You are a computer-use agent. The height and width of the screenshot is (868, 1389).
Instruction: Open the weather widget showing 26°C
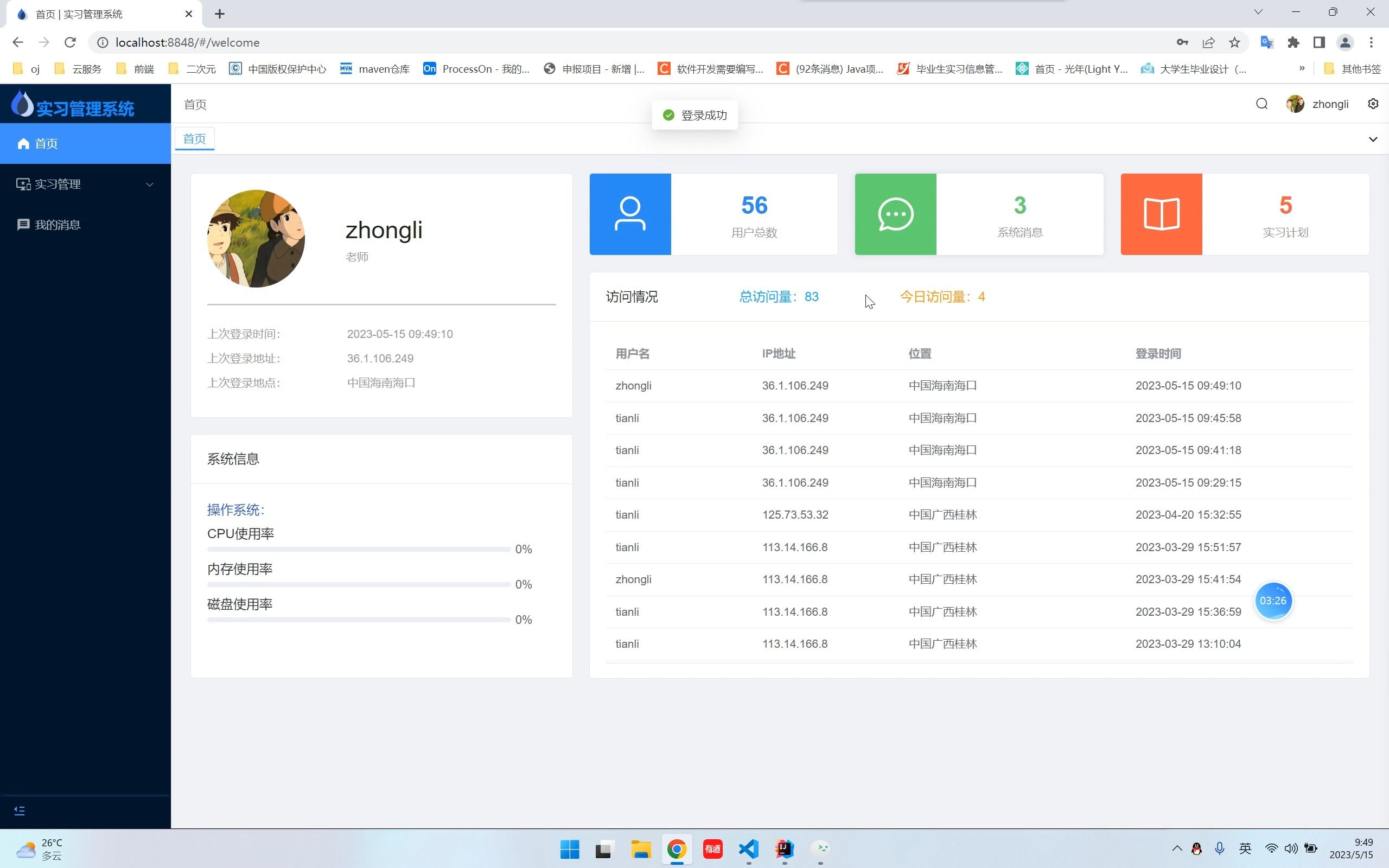coord(39,849)
